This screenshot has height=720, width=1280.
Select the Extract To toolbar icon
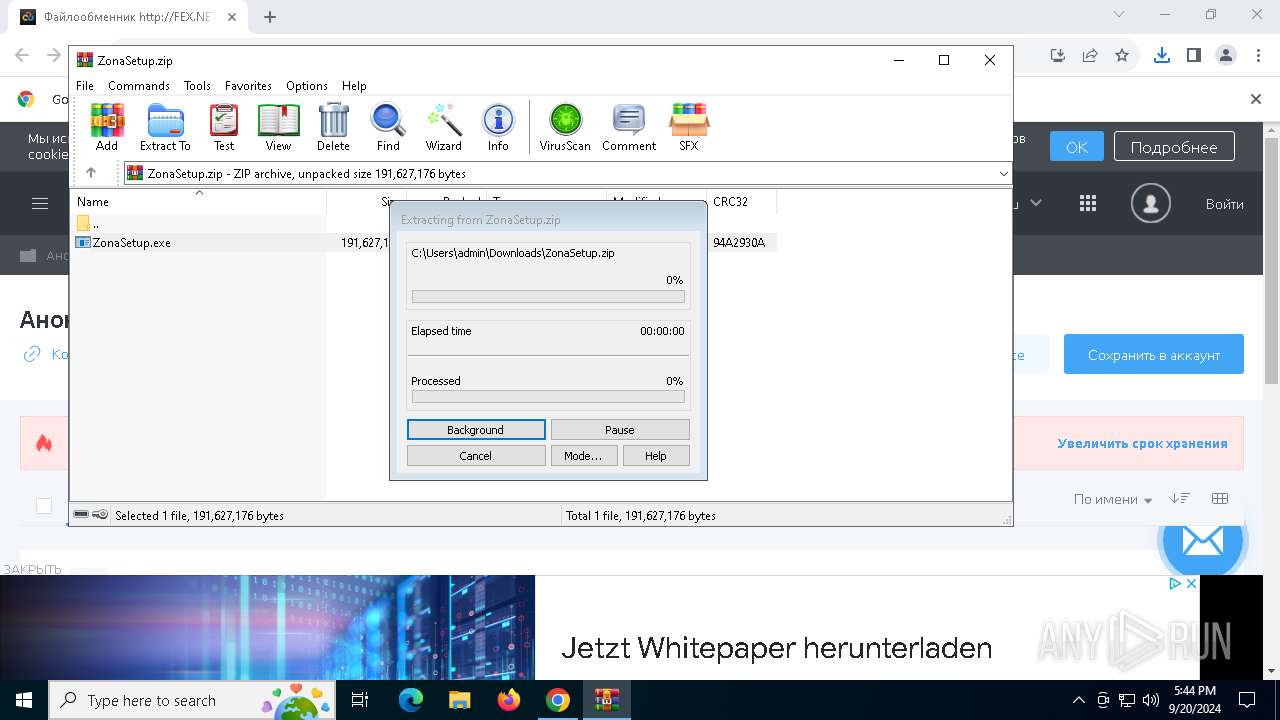[165, 127]
